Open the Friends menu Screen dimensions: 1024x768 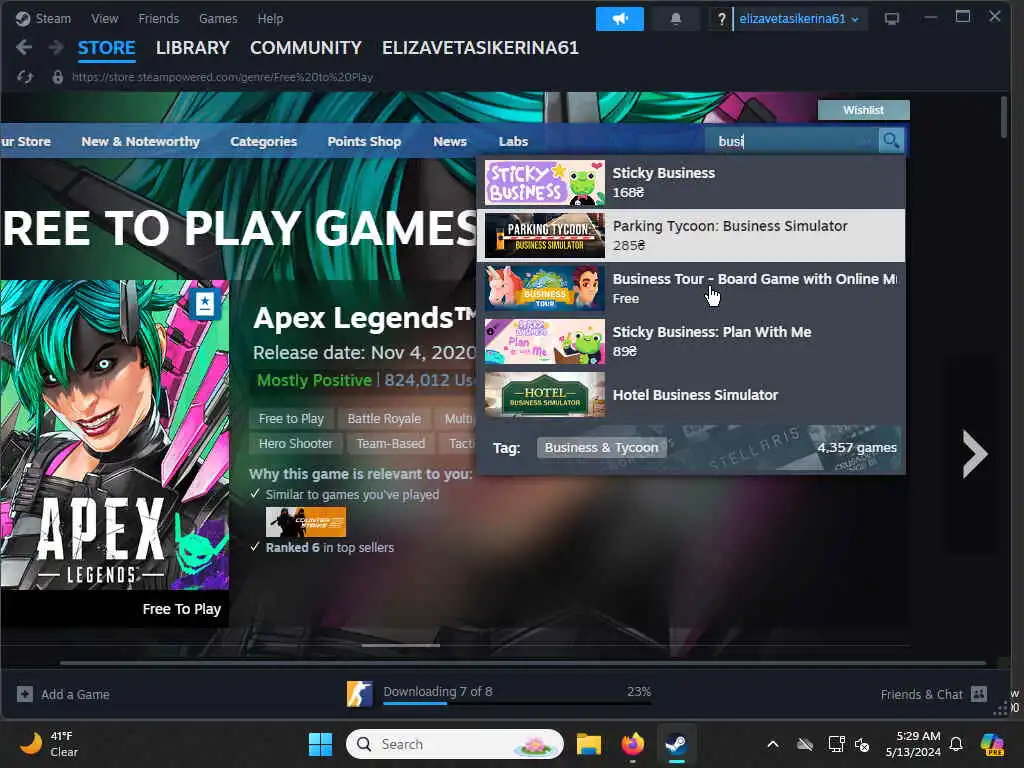click(159, 18)
